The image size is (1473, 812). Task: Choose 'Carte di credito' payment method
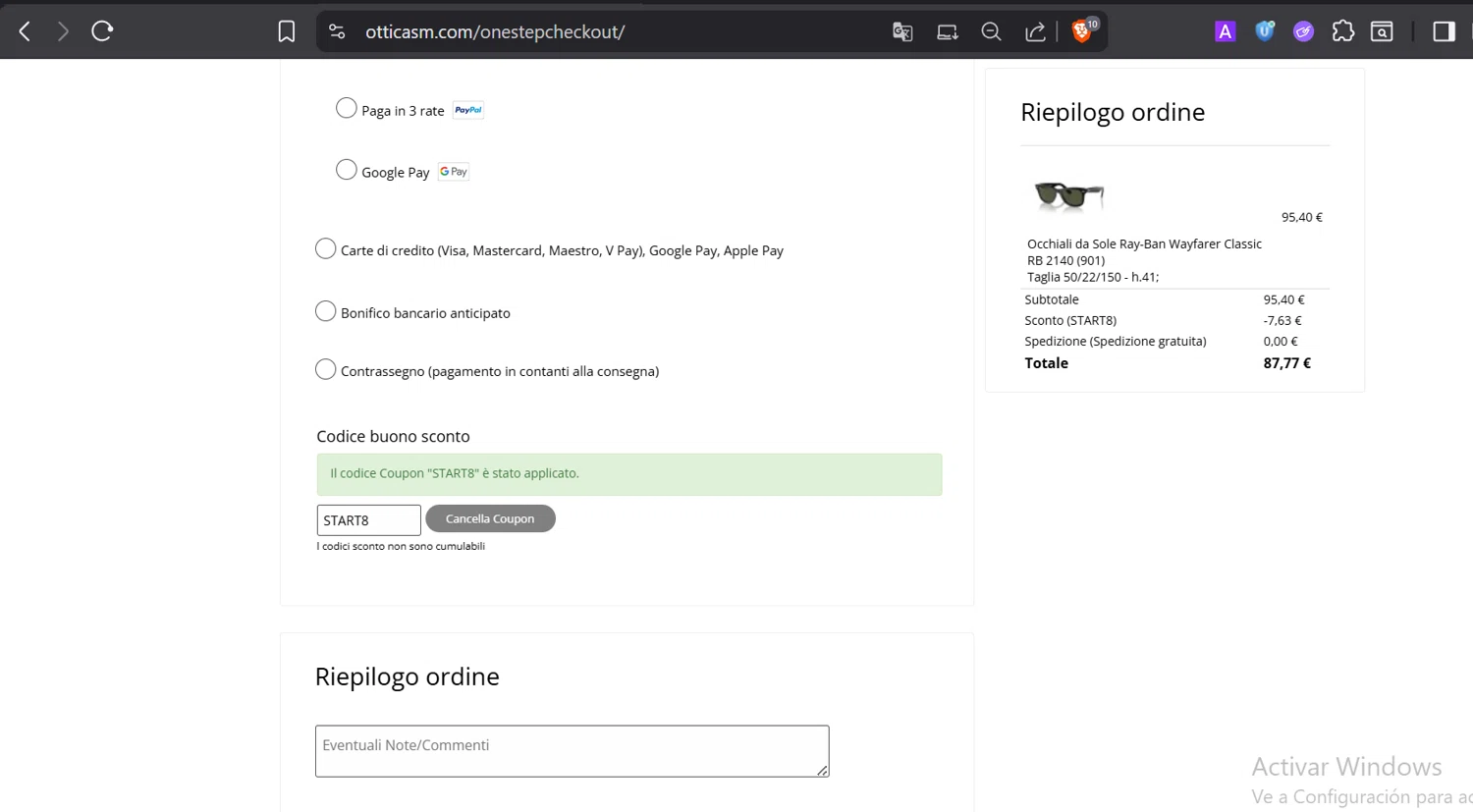pyautogui.click(x=326, y=248)
